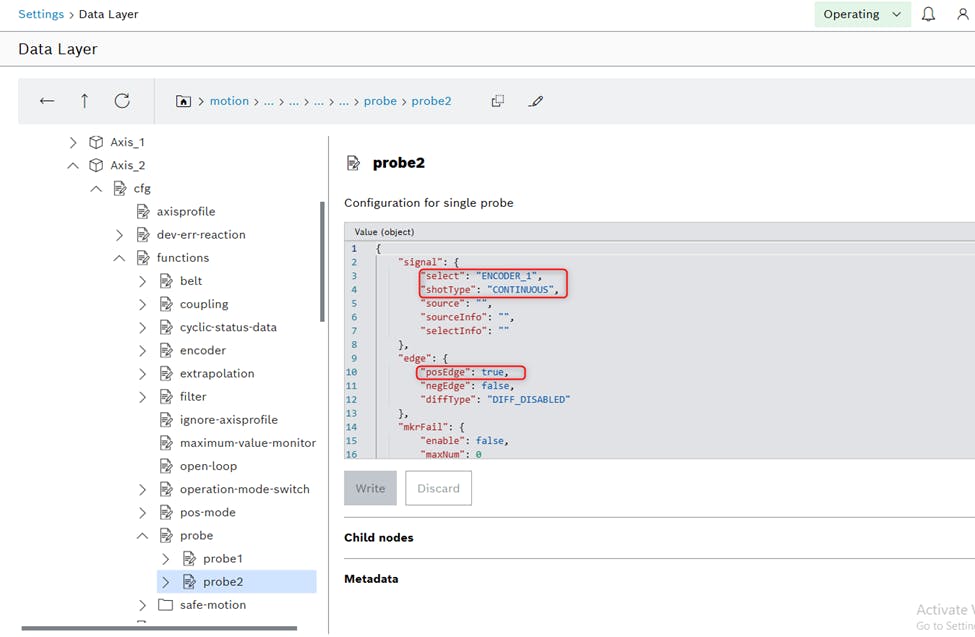Collapse the probe tree node
975x637 pixels.
point(143,535)
